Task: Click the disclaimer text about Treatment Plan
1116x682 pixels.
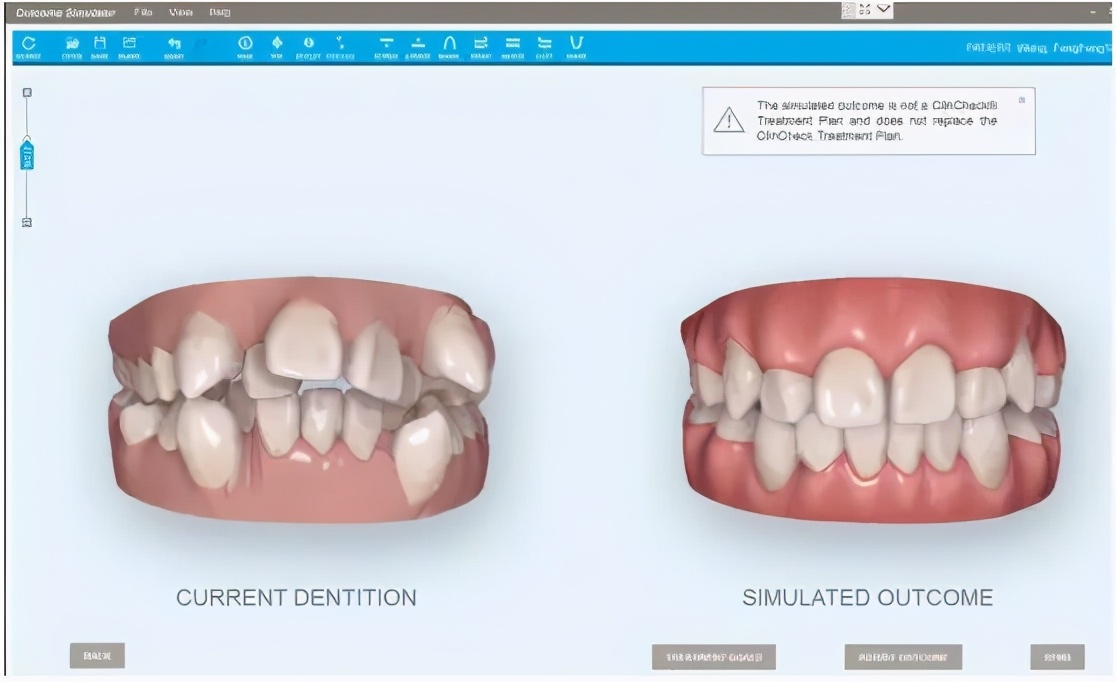Action: click(x=877, y=120)
